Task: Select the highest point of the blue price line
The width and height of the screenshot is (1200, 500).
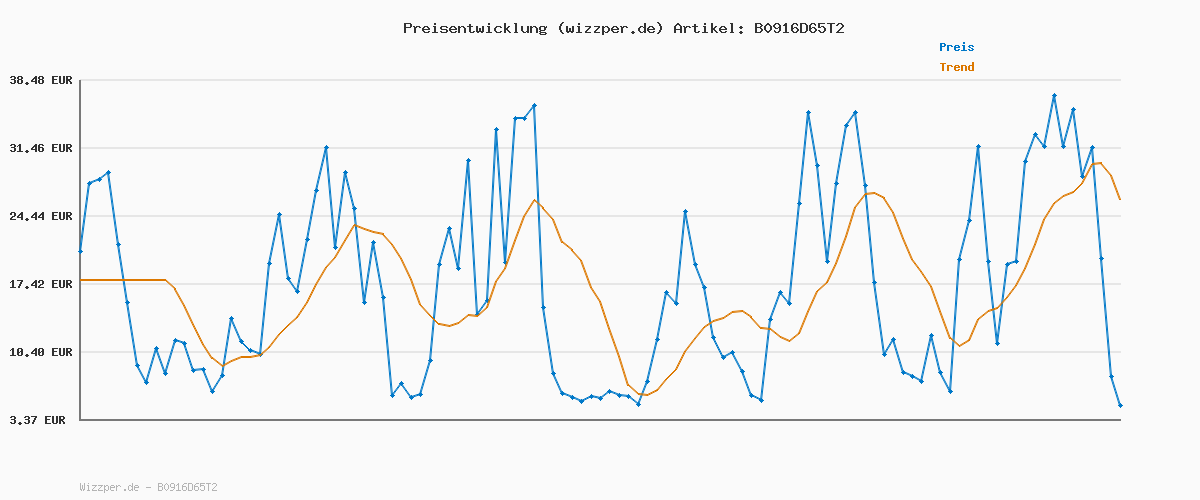Action: tap(1054, 96)
